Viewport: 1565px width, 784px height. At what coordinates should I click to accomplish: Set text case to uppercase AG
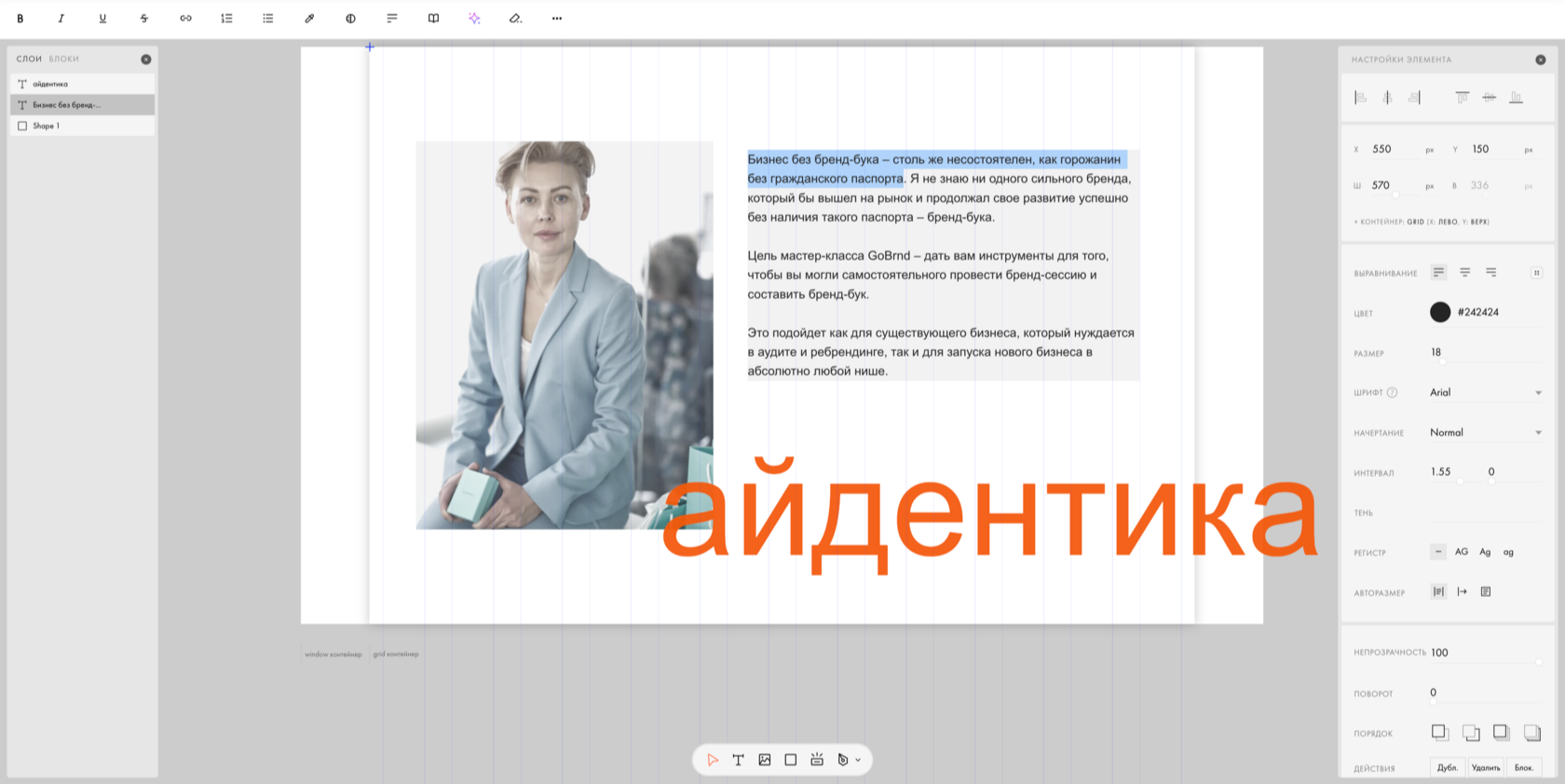point(1462,552)
